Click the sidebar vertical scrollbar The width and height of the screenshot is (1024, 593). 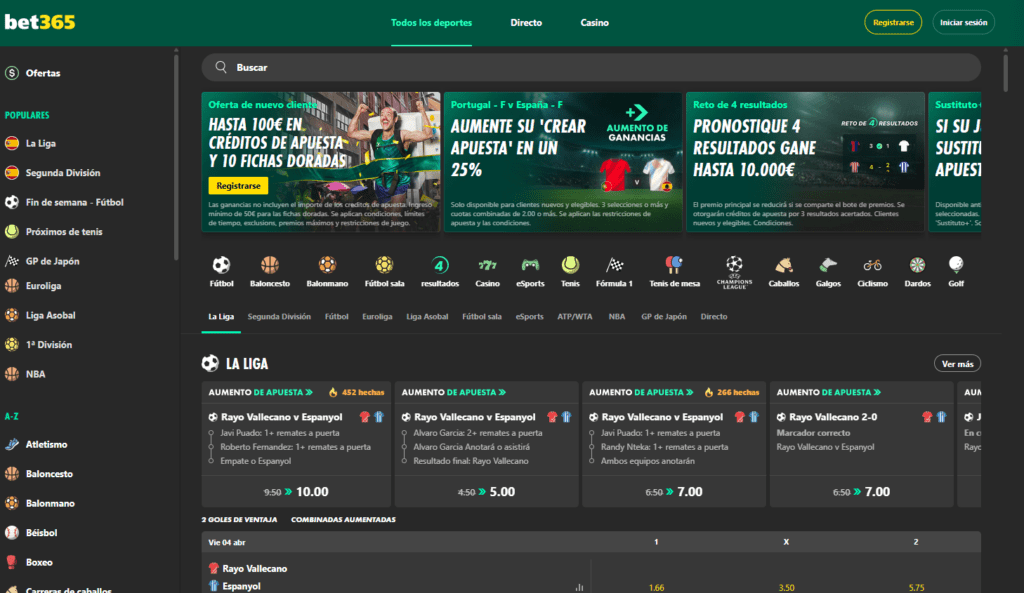[x=176, y=157]
